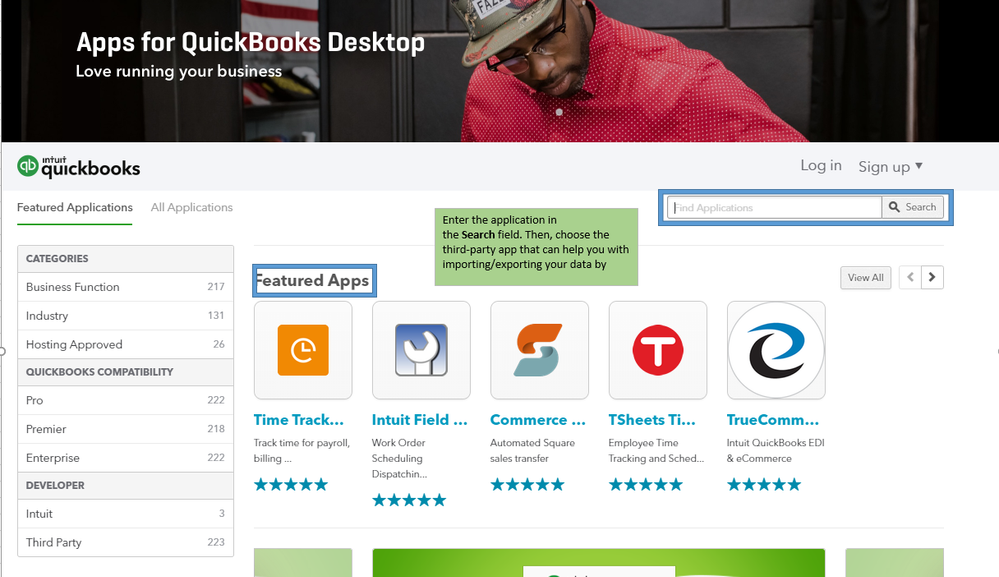Click the star rating under Commerce Sync

click(x=528, y=485)
